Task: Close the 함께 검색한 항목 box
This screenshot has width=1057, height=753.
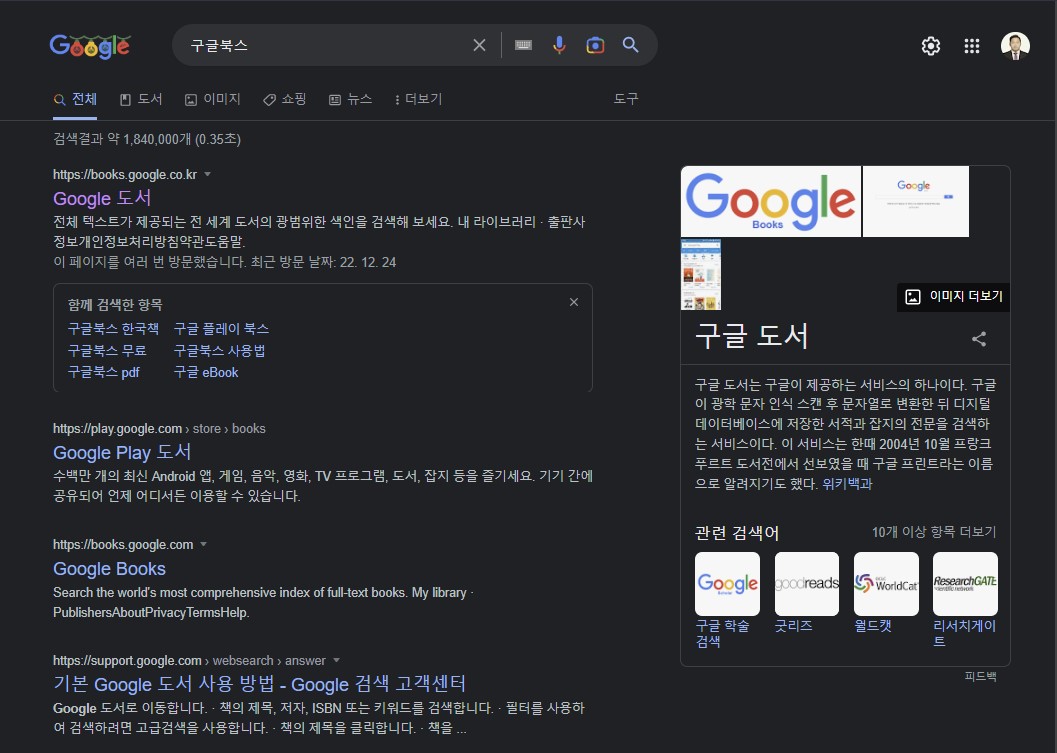Action: point(574,302)
